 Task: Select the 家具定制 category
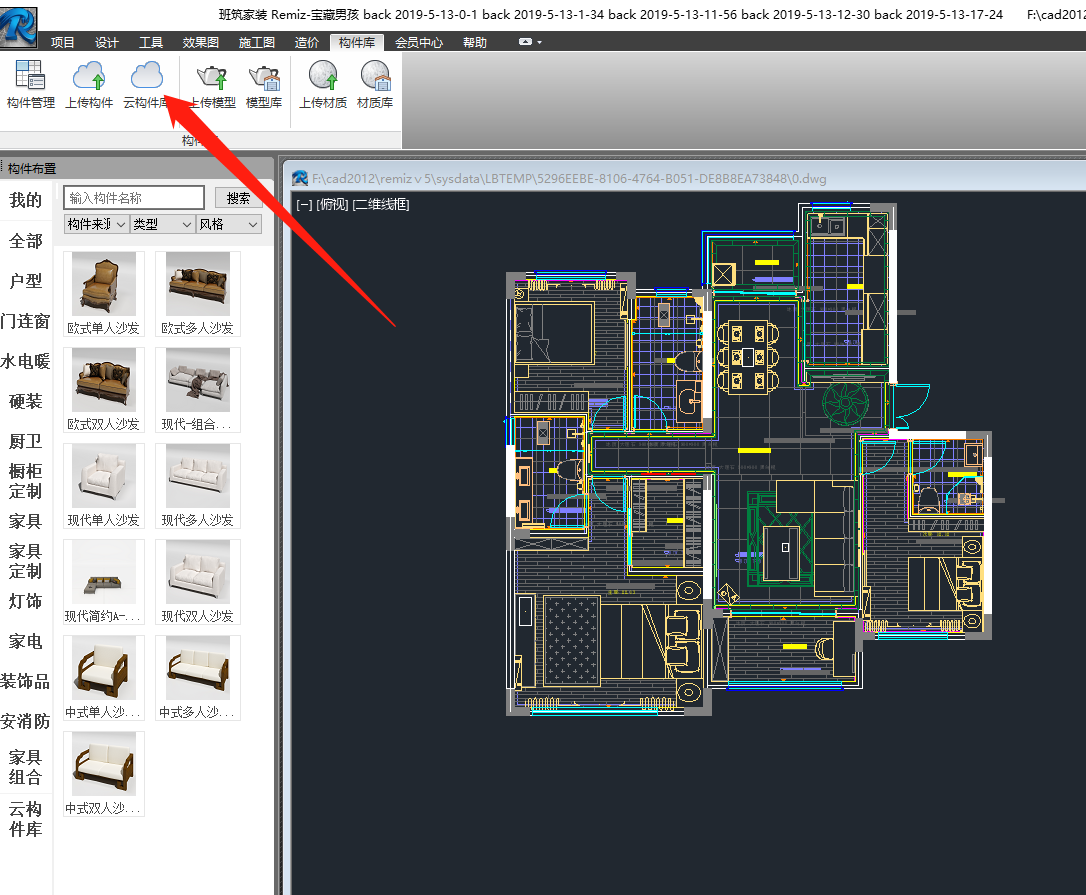click(26, 561)
